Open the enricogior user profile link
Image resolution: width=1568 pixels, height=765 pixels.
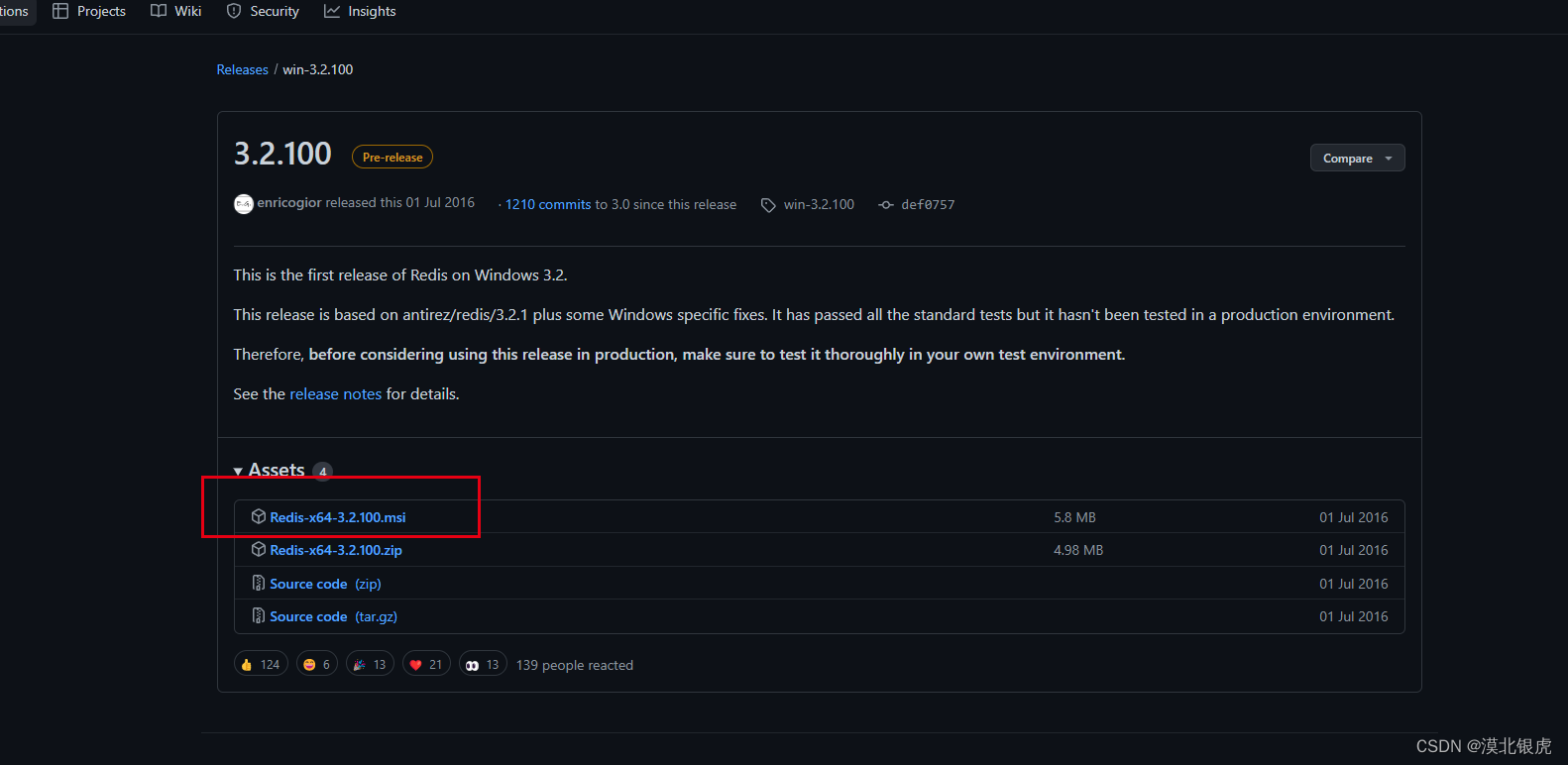click(289, 202)
